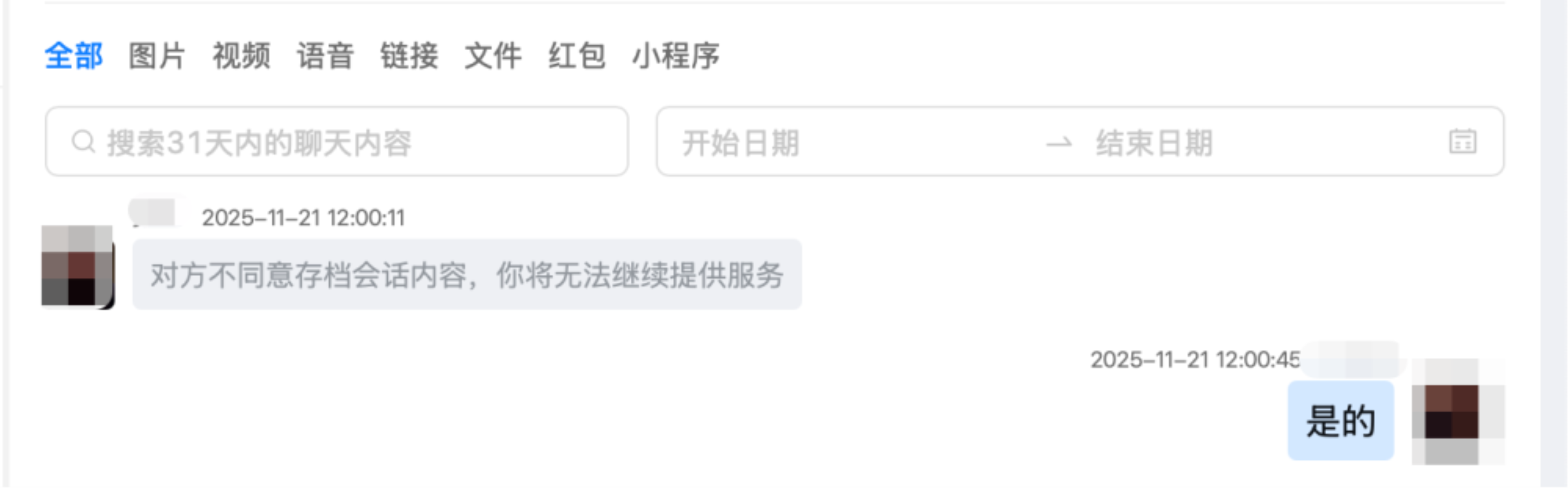Select the 全部 tab
1568x488 pixels.
coord(74,56)
